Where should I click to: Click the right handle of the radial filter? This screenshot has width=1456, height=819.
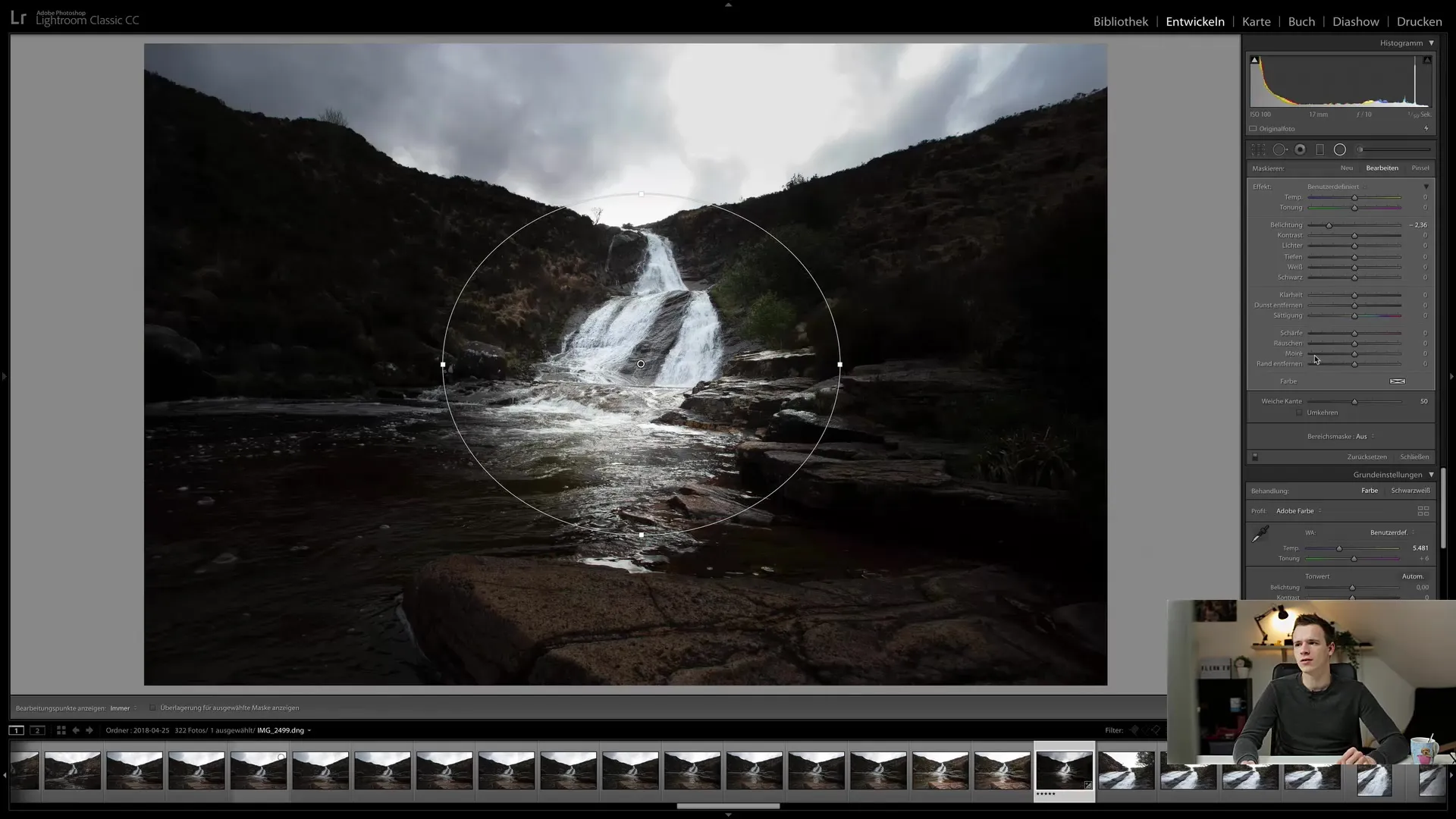[839, 365]
